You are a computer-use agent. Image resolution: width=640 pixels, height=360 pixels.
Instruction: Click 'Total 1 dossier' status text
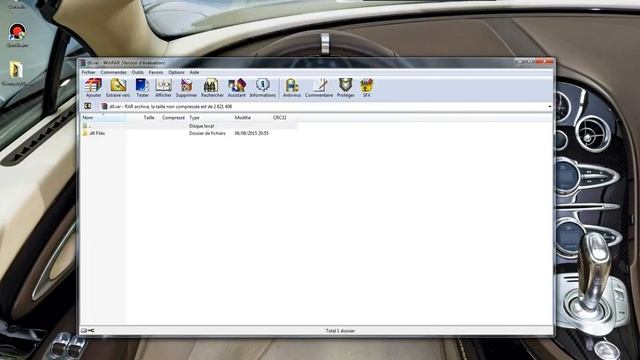coord(340,331)
